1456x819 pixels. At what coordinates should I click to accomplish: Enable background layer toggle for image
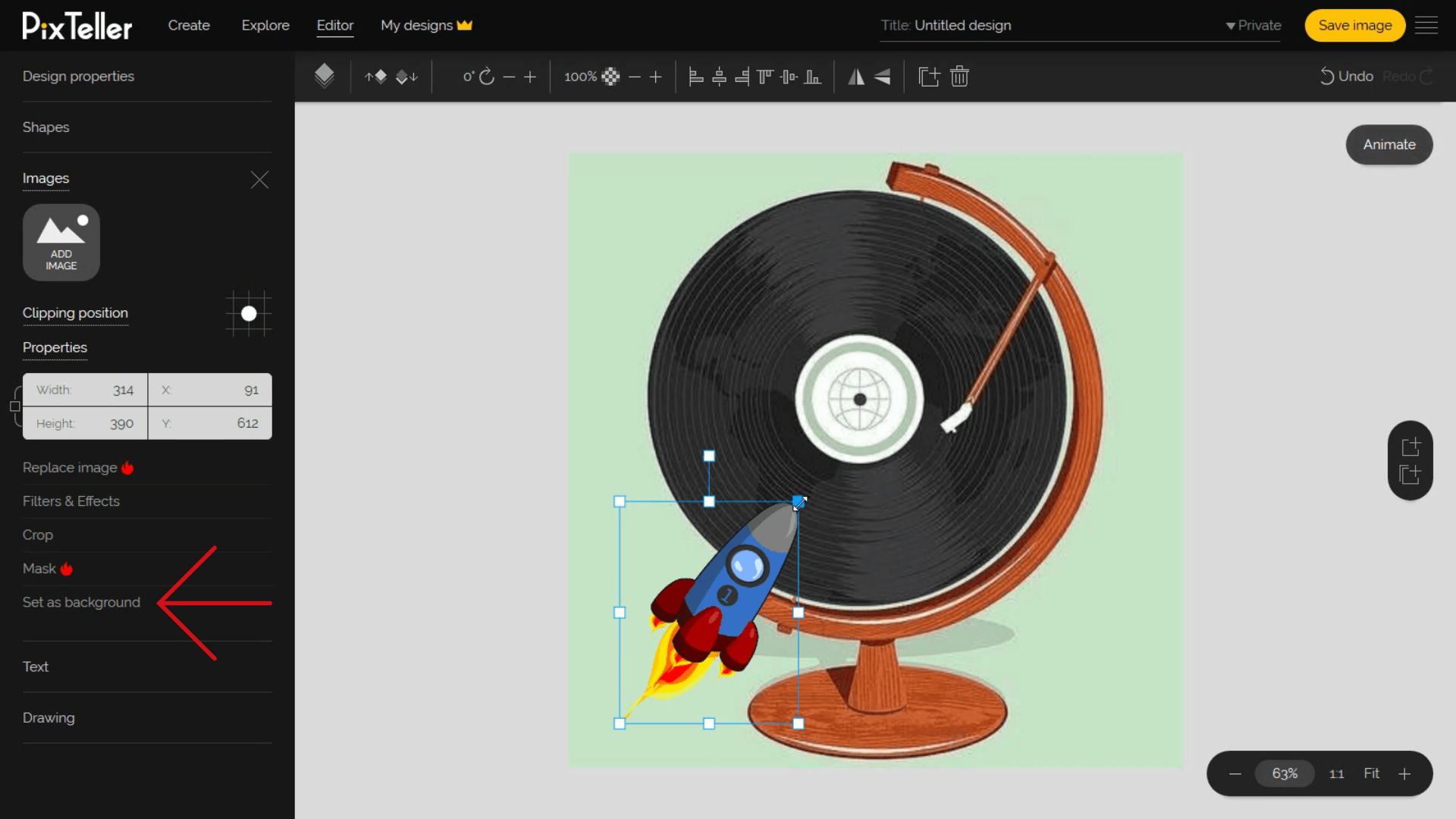(x=80, y=601)
